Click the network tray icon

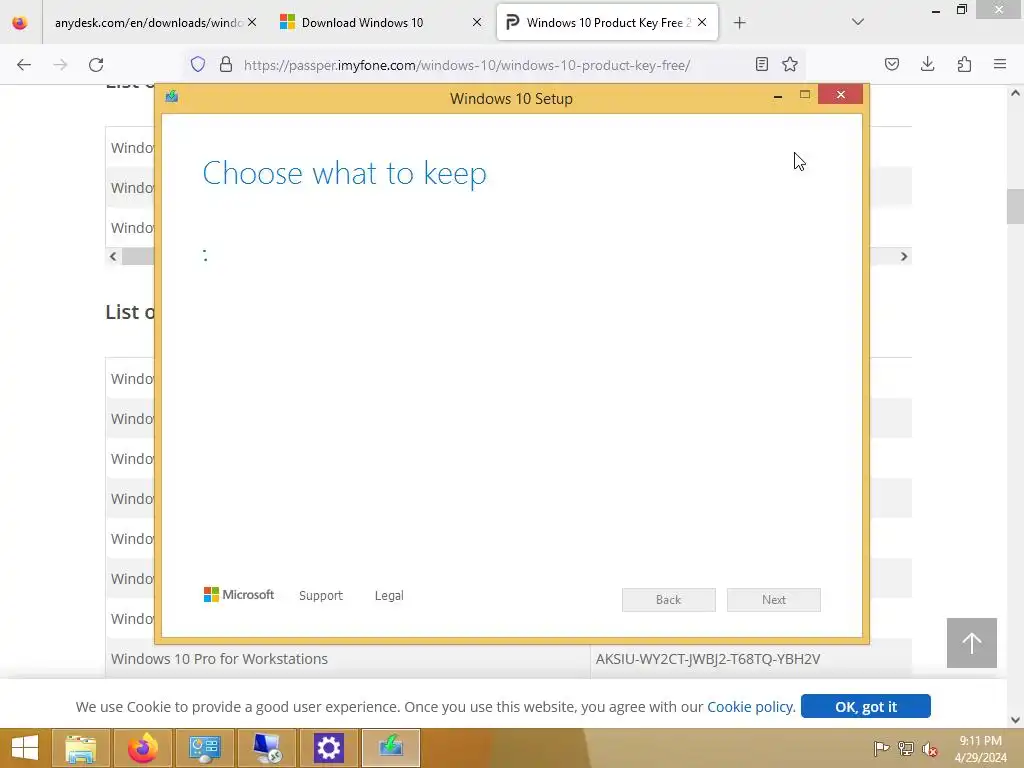click(x=906, y=748)
